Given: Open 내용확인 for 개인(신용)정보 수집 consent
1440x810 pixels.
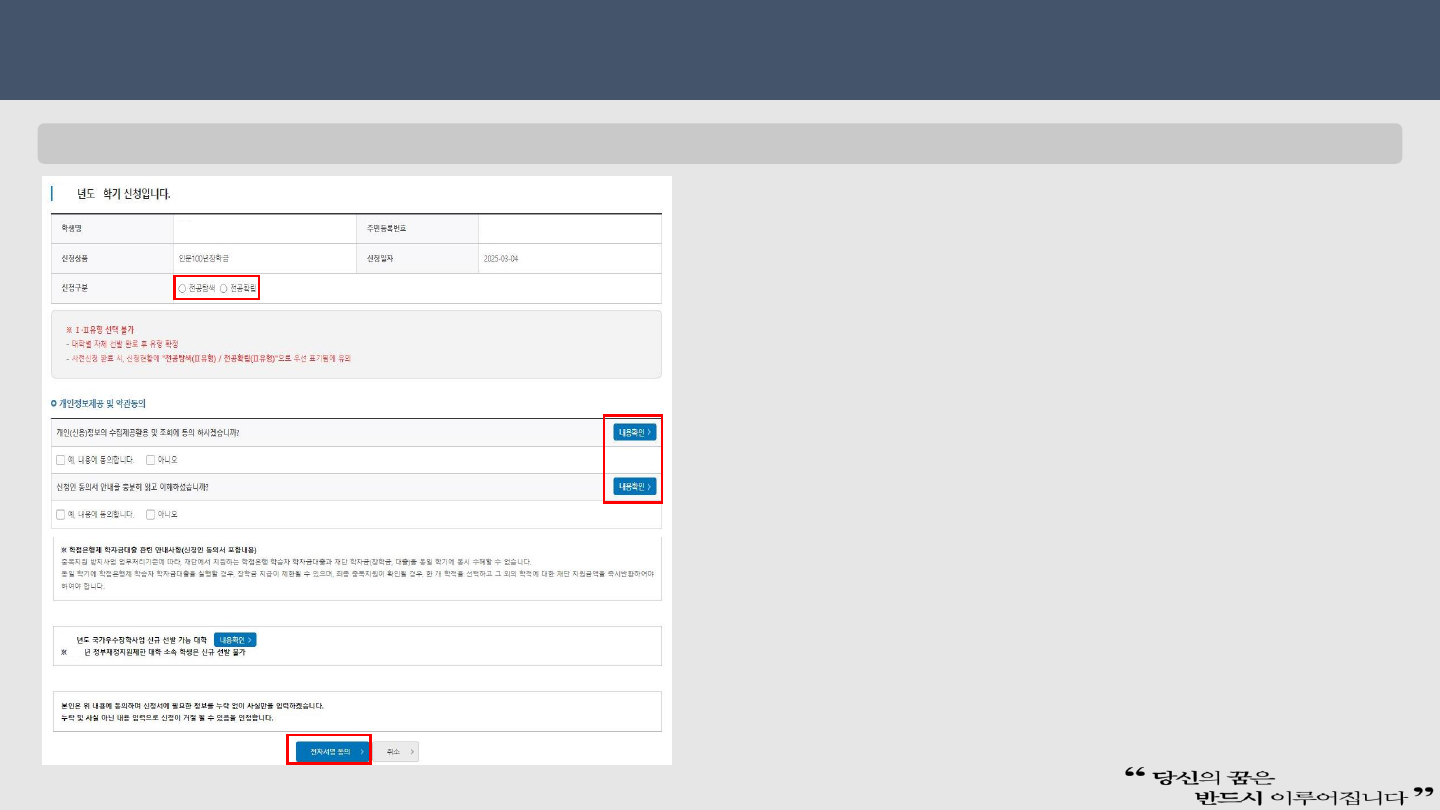Looking at the screenshot, I should point(634,433).
